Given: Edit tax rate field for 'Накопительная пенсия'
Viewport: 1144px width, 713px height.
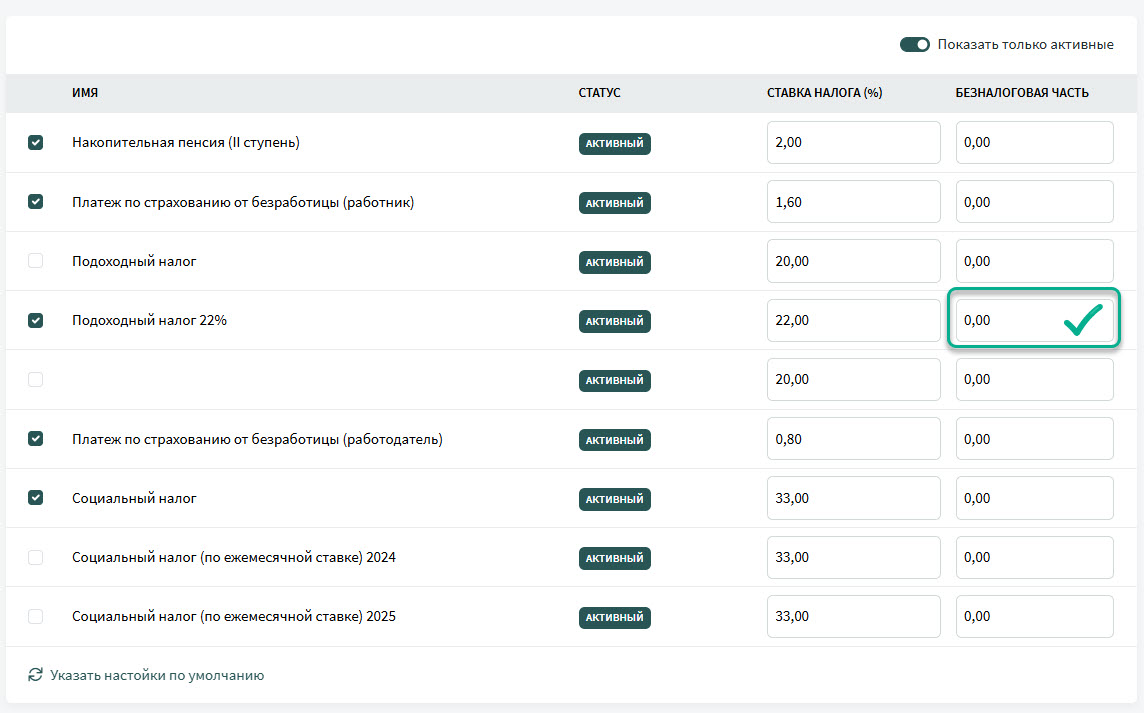Looking at the screenshot, I should coord(853,143).
